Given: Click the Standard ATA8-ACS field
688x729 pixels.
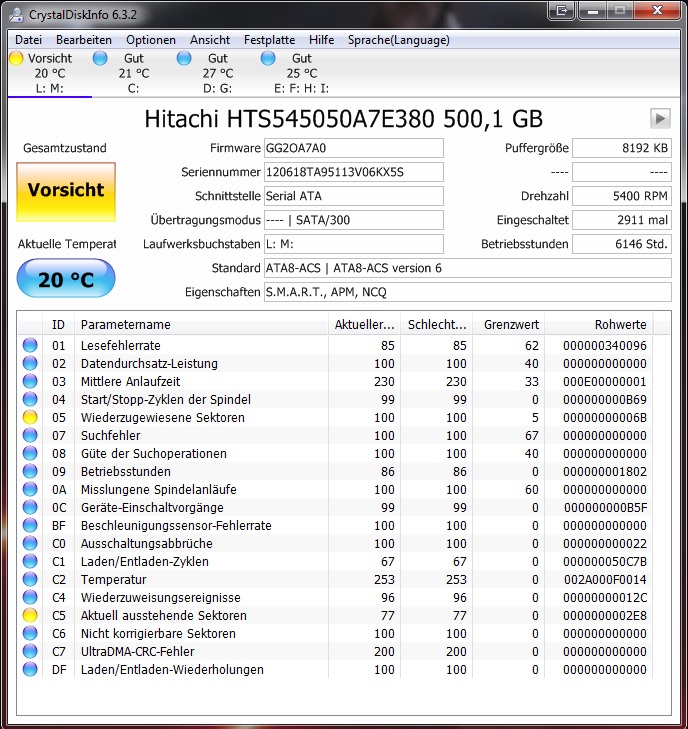Looking at the screenshot, I should click(x=468, y=268).
